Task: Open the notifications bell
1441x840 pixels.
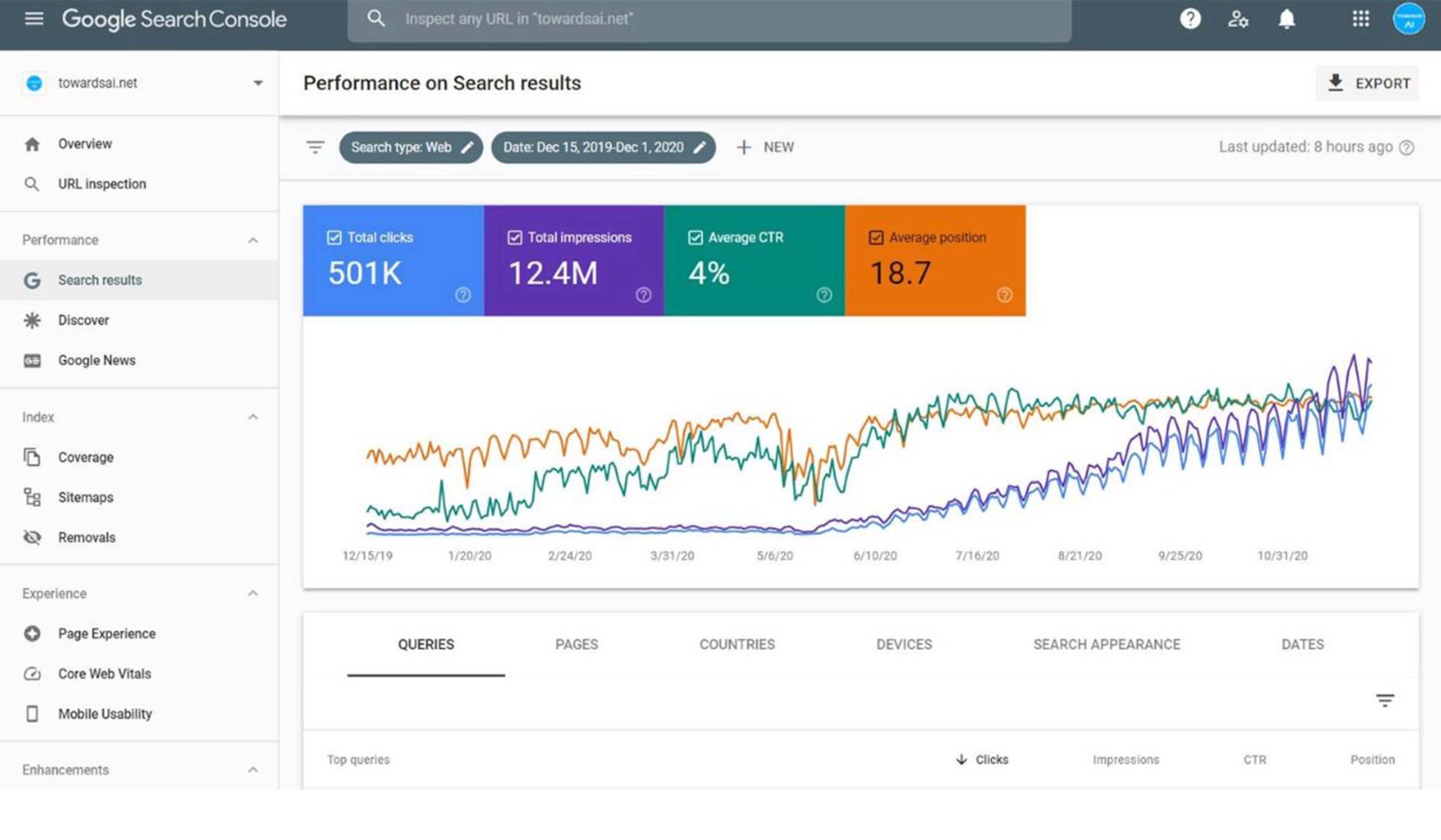Action: pyautogui.click(x=1287, y=19)
